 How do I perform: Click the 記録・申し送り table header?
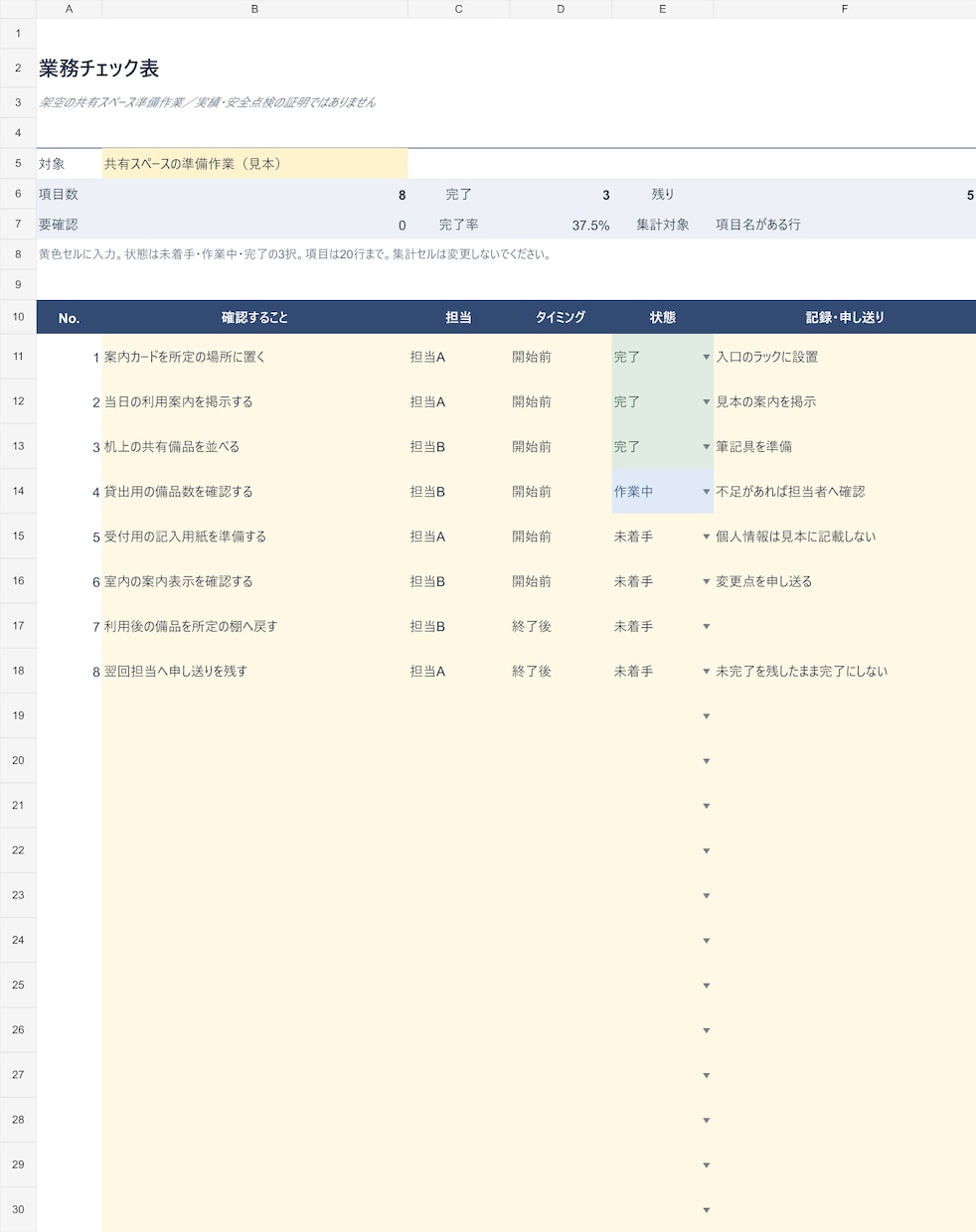pos(845,318)
